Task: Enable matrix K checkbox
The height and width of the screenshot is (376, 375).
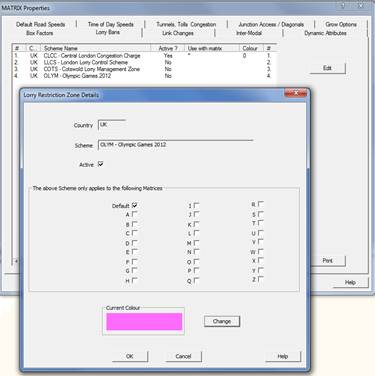Action: pos(196,224)
